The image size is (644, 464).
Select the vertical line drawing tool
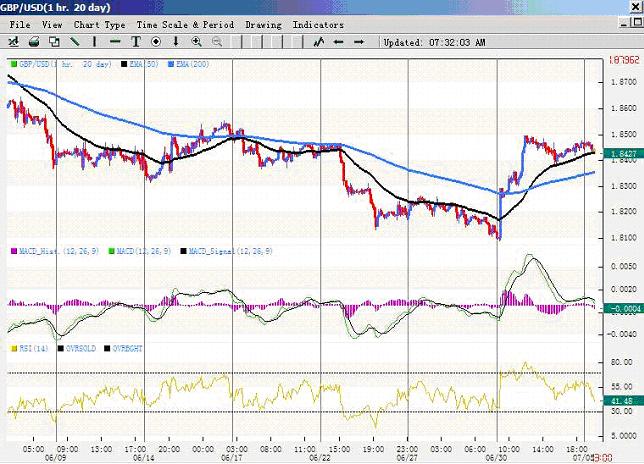click(95, 42)
